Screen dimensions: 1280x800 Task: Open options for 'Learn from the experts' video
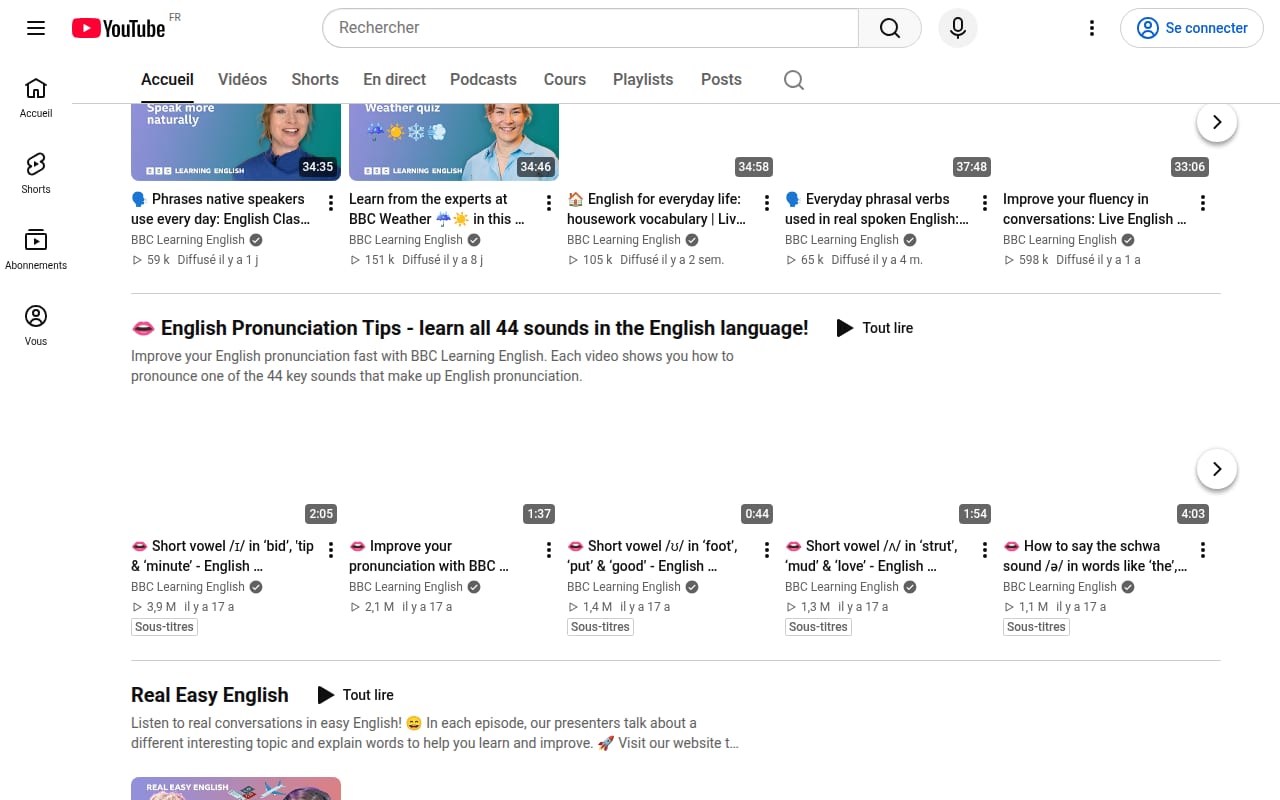[x=549, y=203]
